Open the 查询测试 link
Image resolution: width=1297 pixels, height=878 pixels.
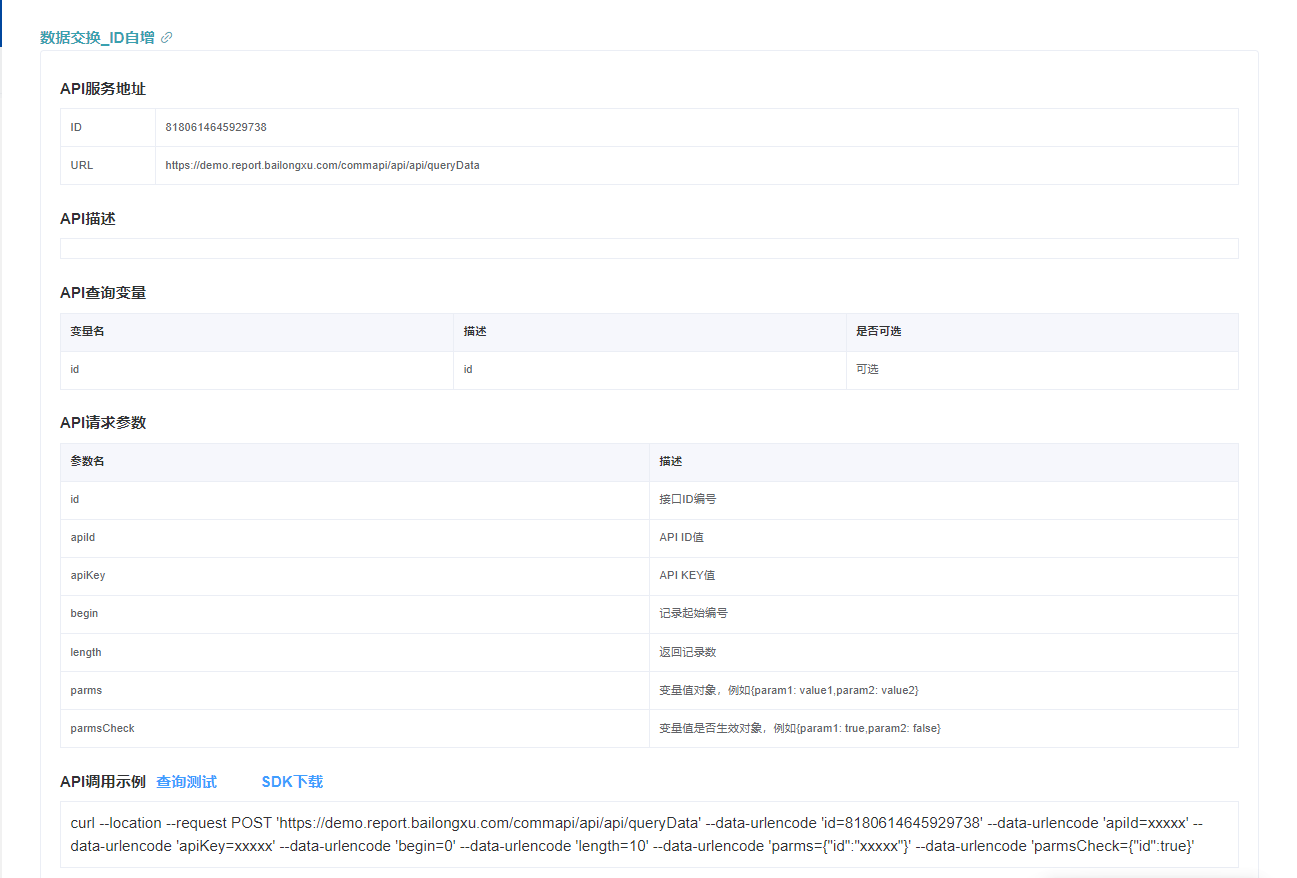[186, 782]
